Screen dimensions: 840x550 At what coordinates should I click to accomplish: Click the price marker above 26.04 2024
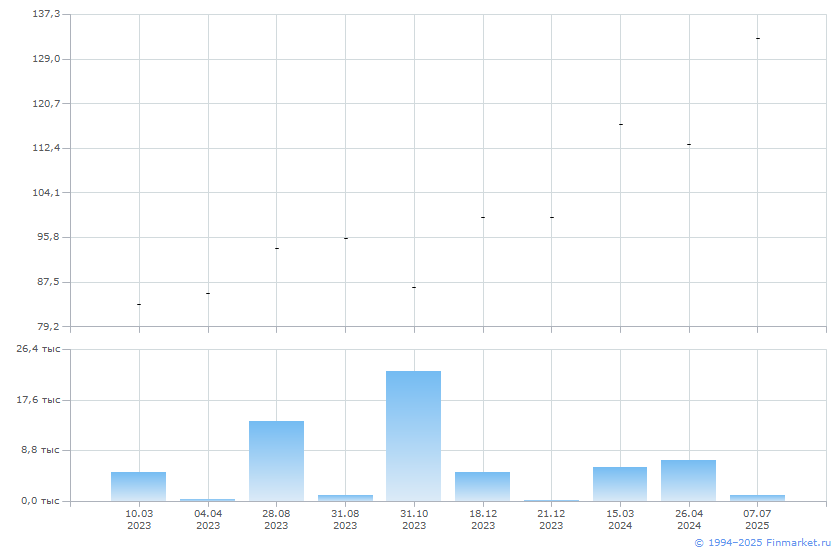tap(689, 144)
